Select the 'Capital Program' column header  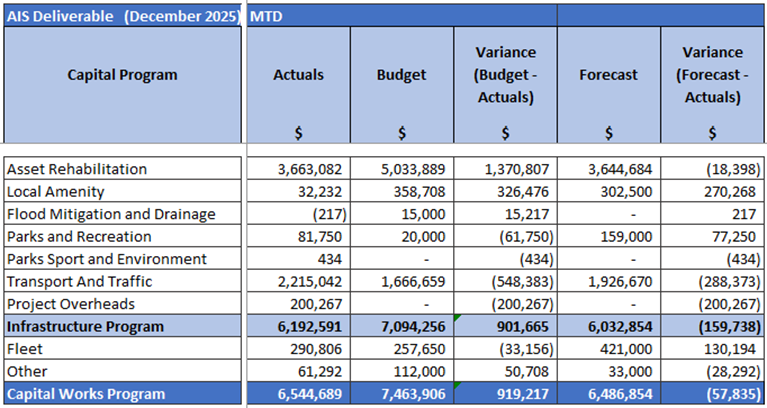tap(122, 75)
